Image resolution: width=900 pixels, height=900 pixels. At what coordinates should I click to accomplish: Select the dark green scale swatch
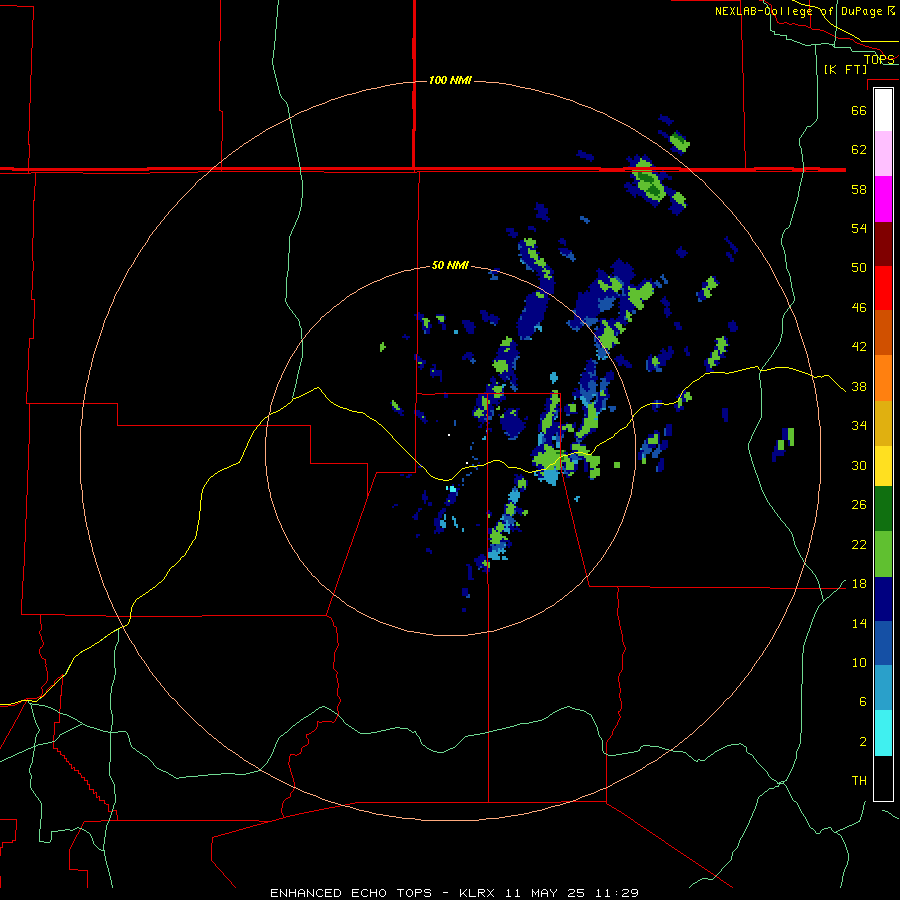pyautogui.click(x=883, y=509)
